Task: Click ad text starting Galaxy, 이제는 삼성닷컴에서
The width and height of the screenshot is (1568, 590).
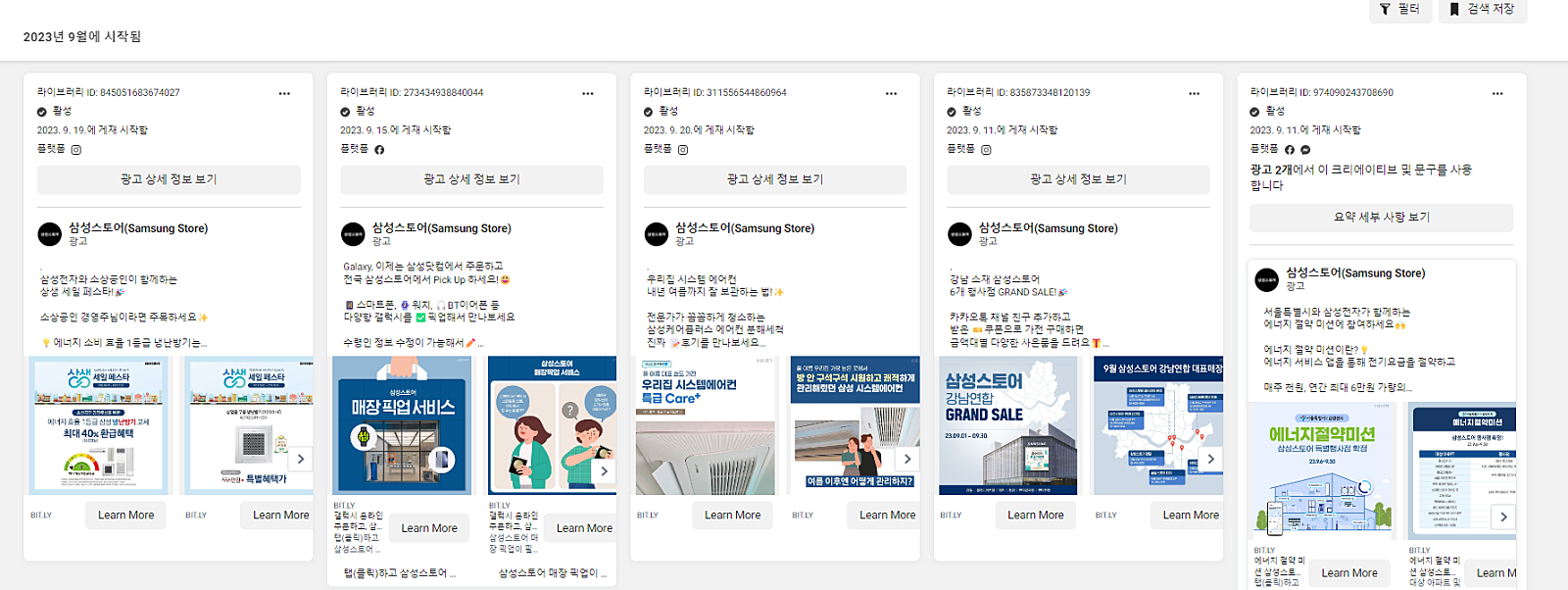Action: click(x=423, y=267)
